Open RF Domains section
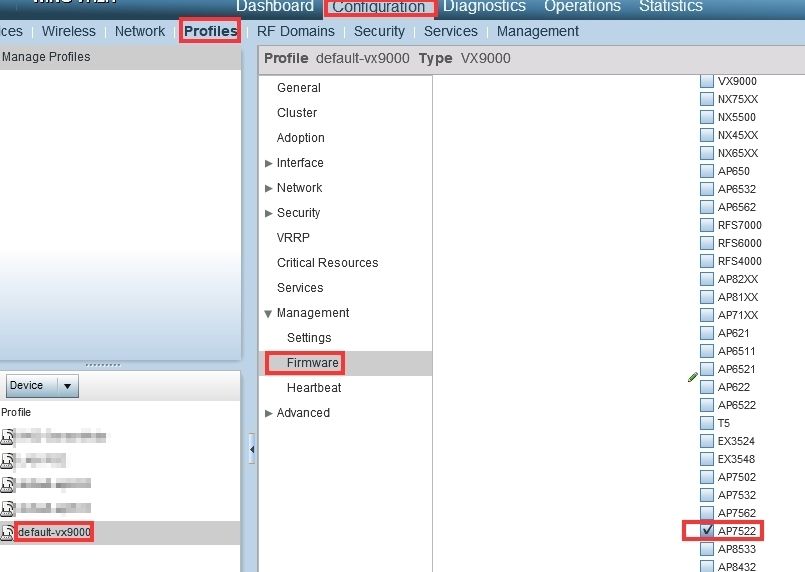This screenshot has width=805, height=572. pos(296,31)
